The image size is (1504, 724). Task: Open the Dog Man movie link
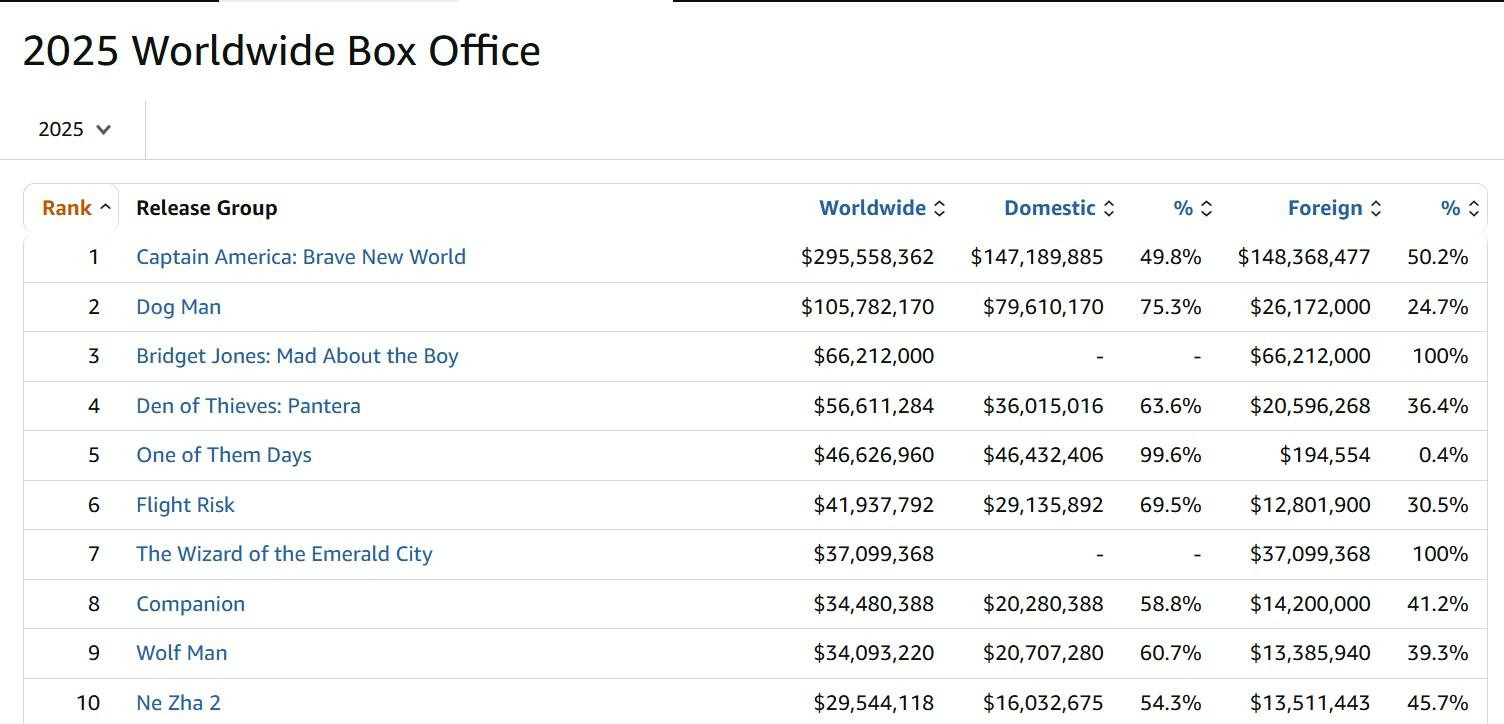coord(178,307)
